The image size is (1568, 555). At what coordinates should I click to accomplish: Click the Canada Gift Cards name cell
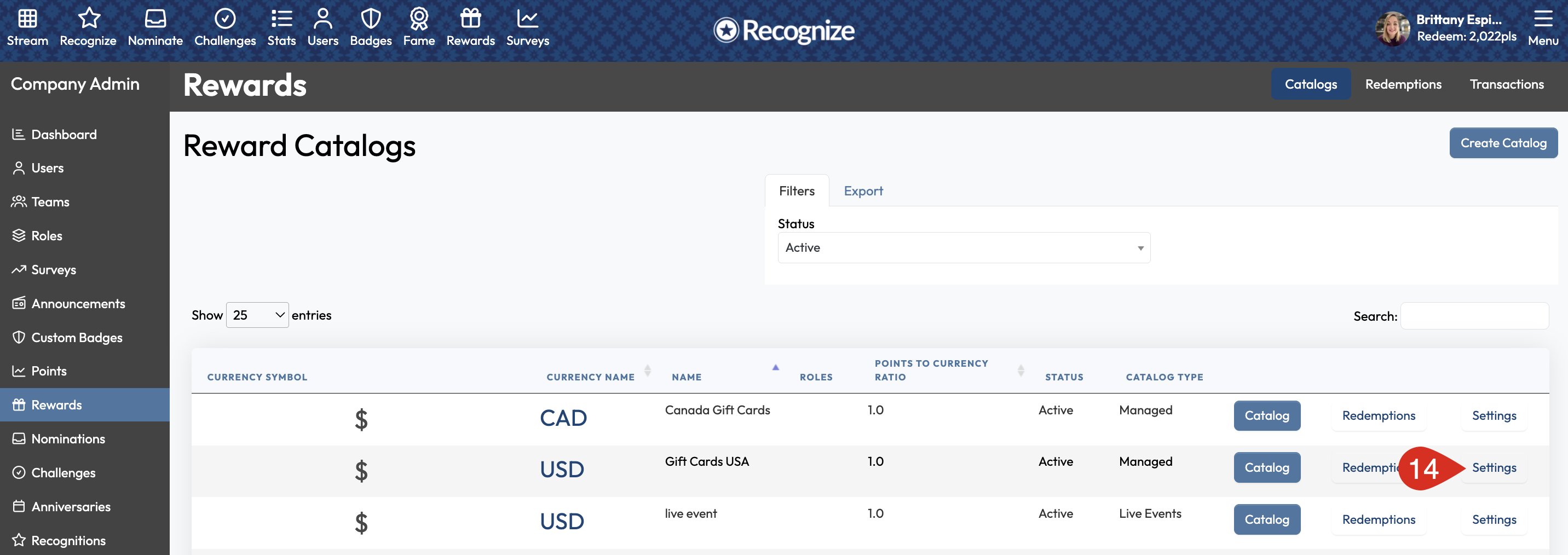(717, 410)
